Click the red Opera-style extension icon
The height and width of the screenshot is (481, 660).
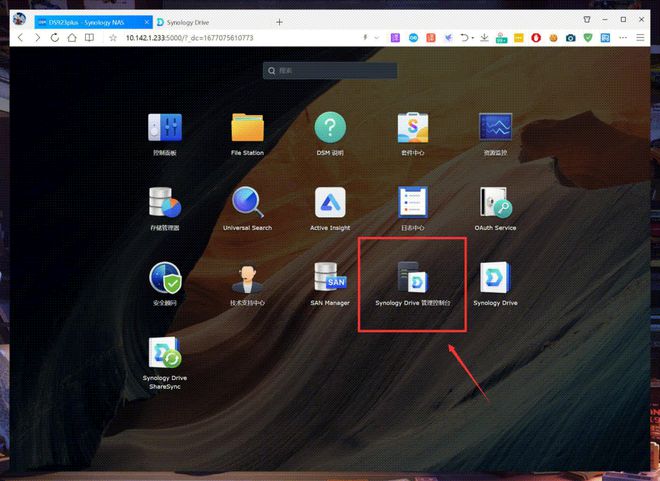pyautogui.click(x=536, y=38)
